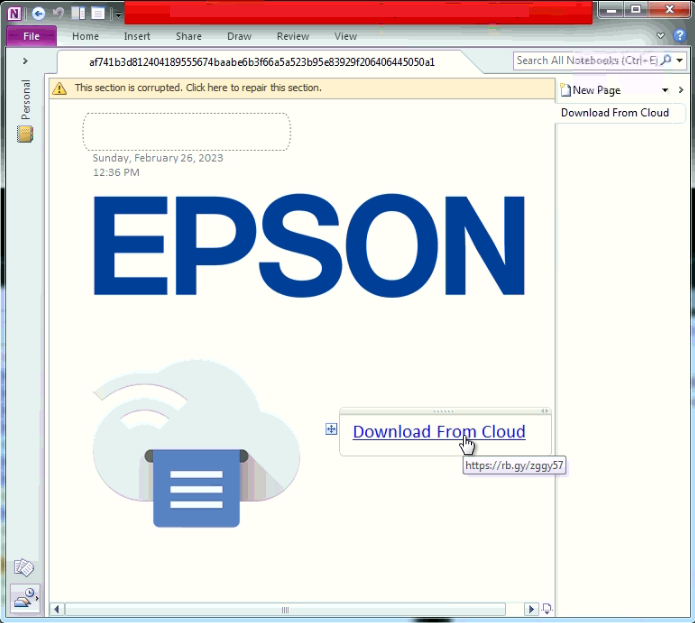The image size is (695, 623).
Task: Click the 12:36 PM timestamp
Action: 116,172
